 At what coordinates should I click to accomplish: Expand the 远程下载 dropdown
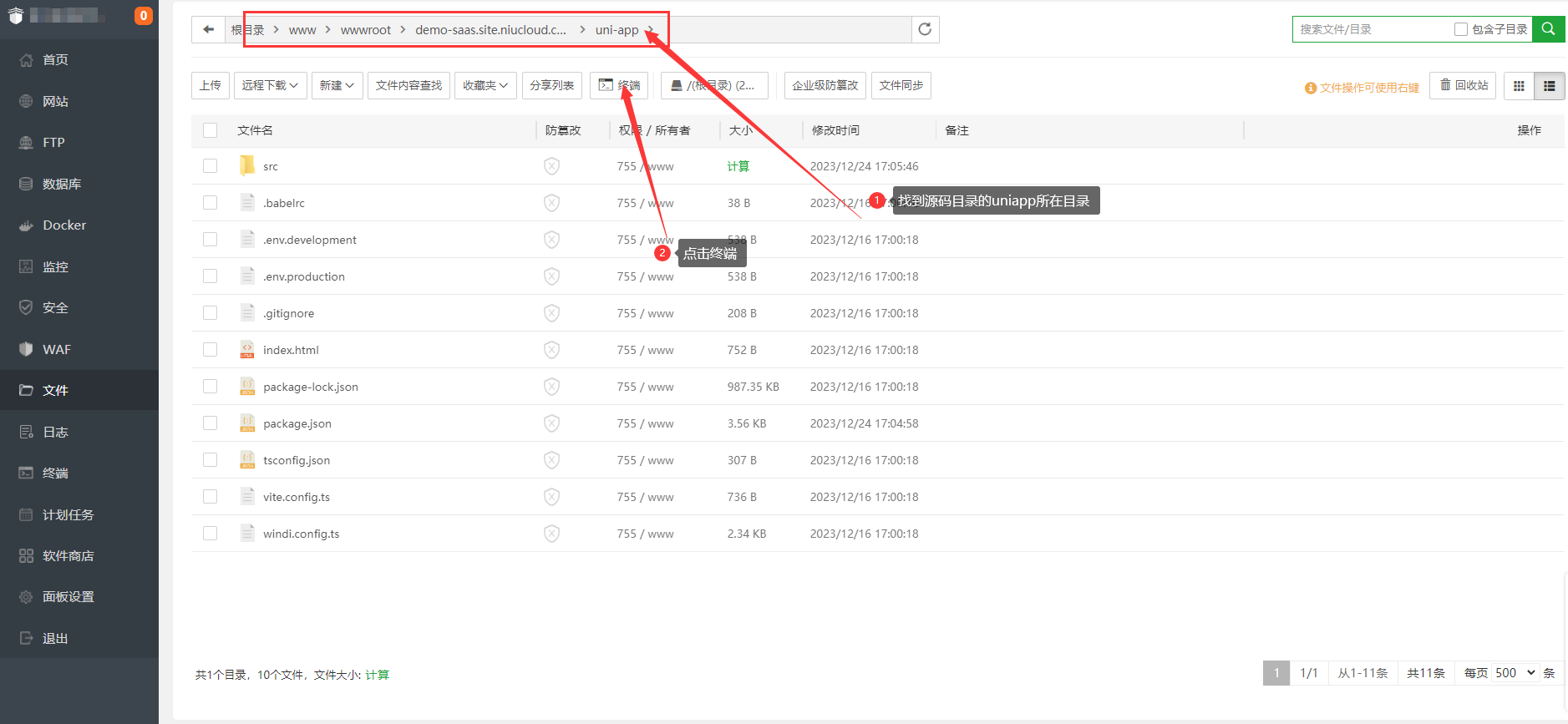tap(270, 85)
